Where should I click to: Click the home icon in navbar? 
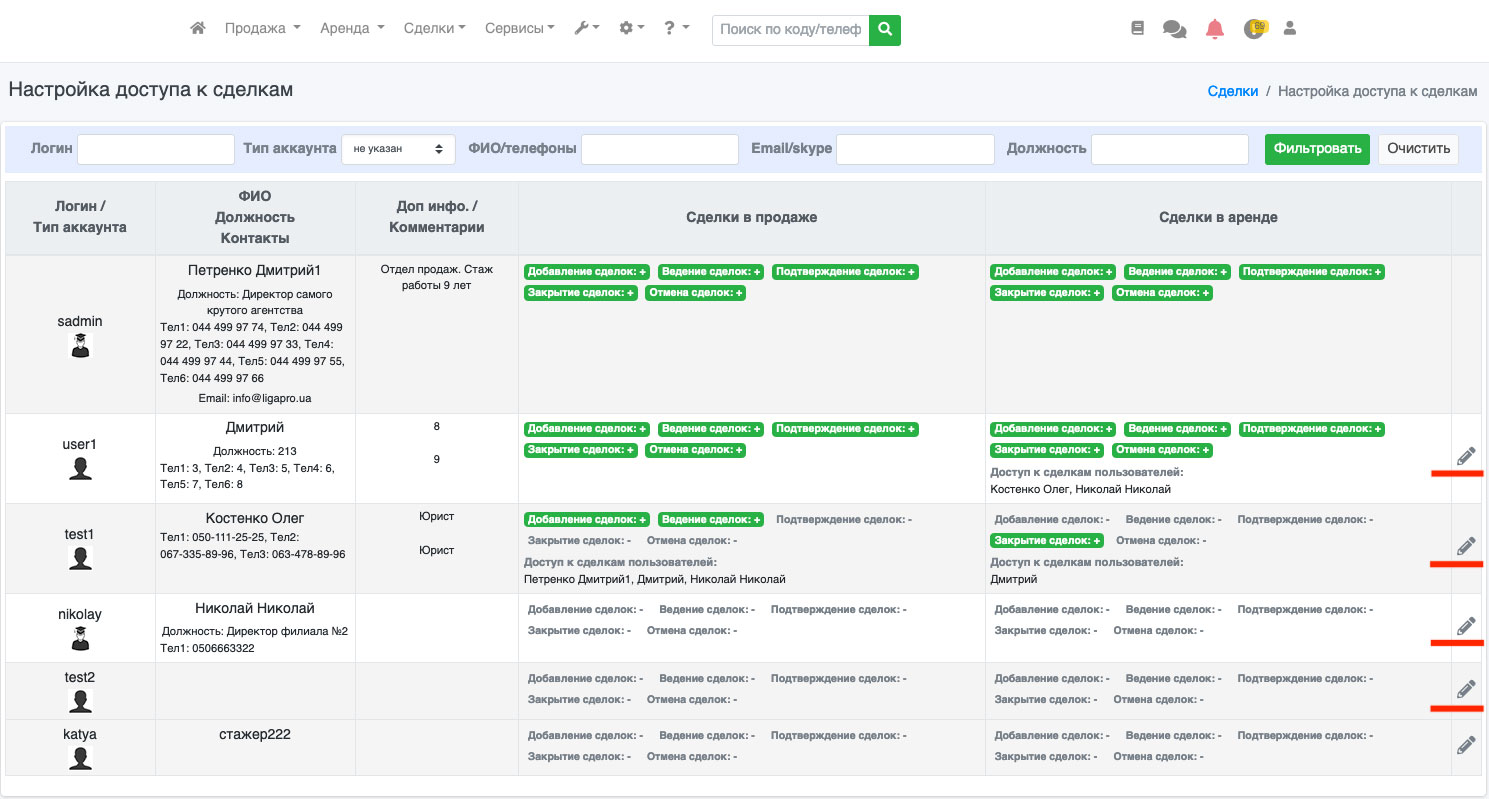[x=198, y=29]
